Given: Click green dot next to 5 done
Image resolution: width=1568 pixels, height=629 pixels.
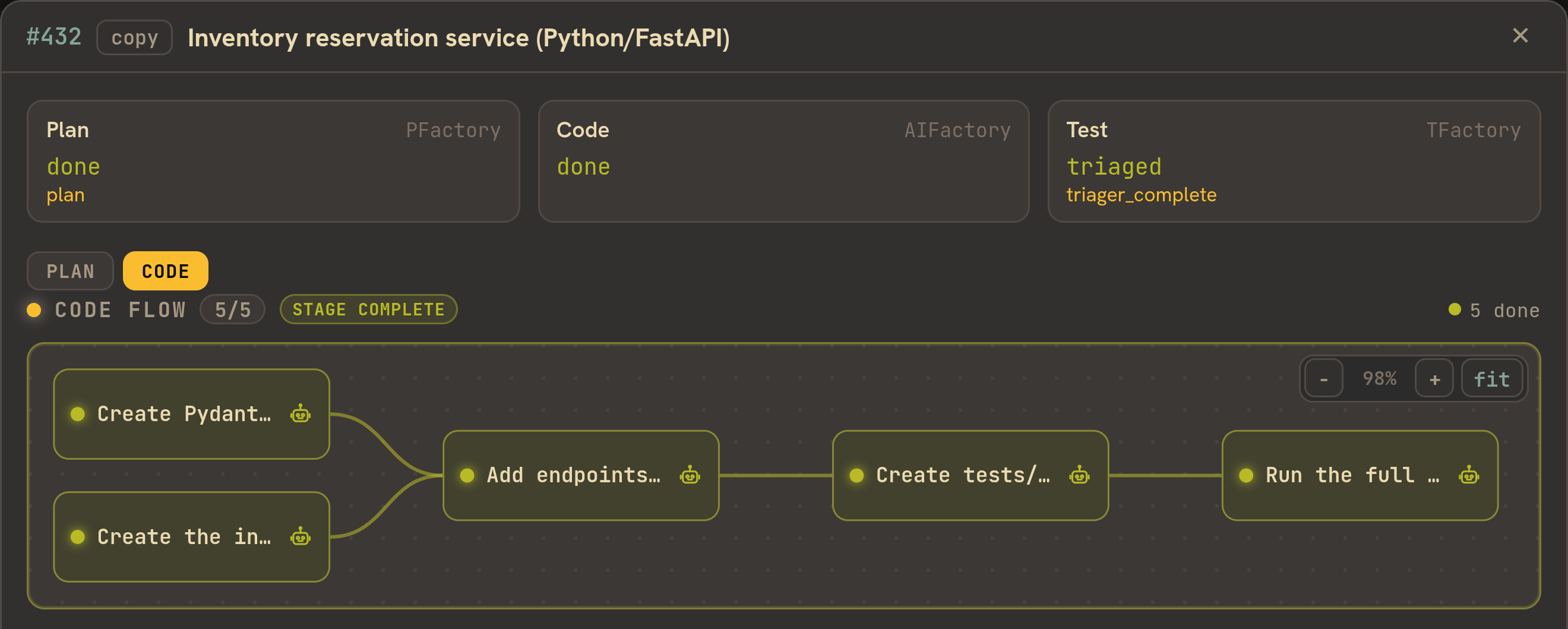Looking at the screenshot, I should [x=1455, y=309].
